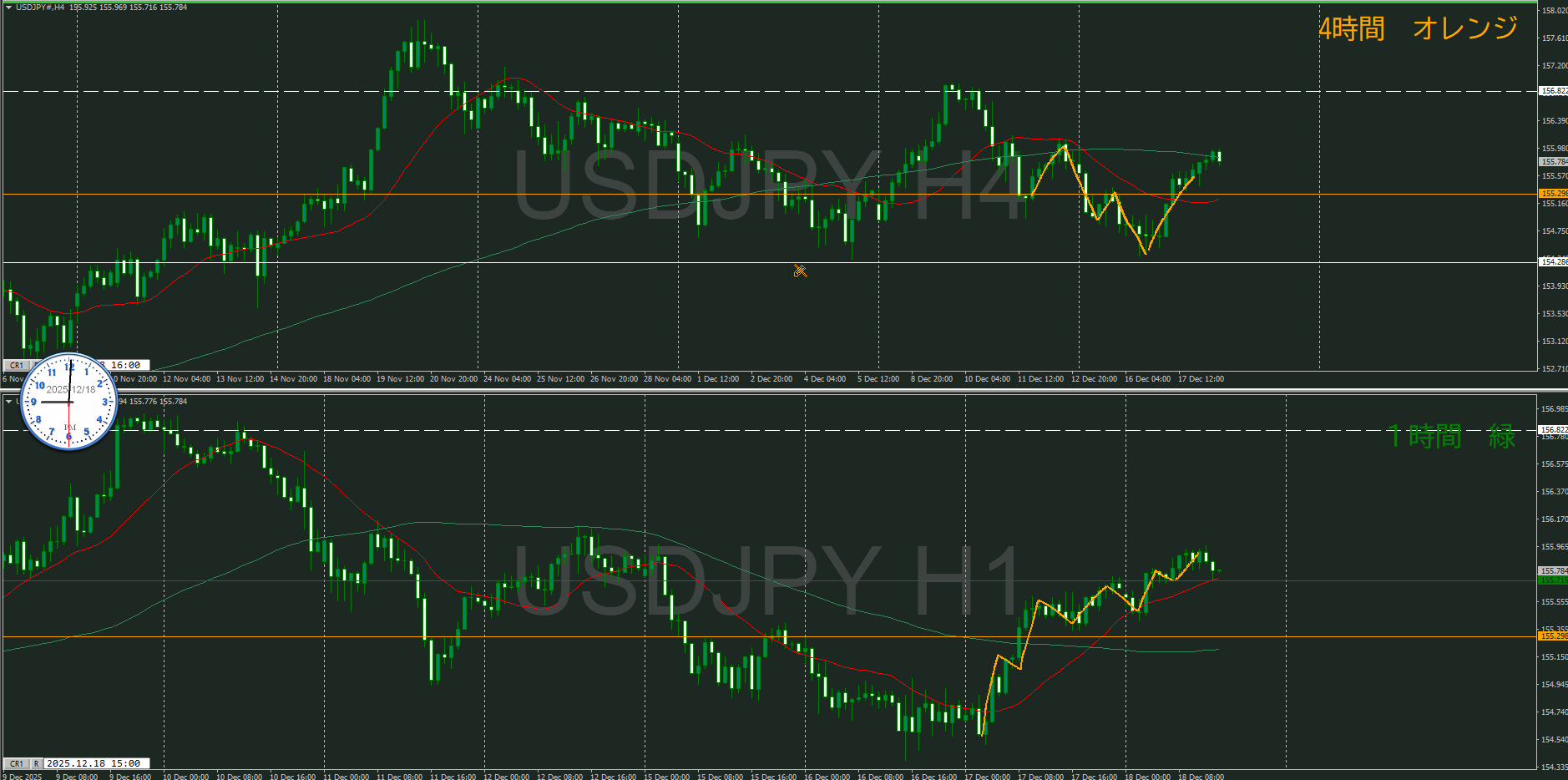Click the CR1 button on H4 chart

(x=16, y=365)
